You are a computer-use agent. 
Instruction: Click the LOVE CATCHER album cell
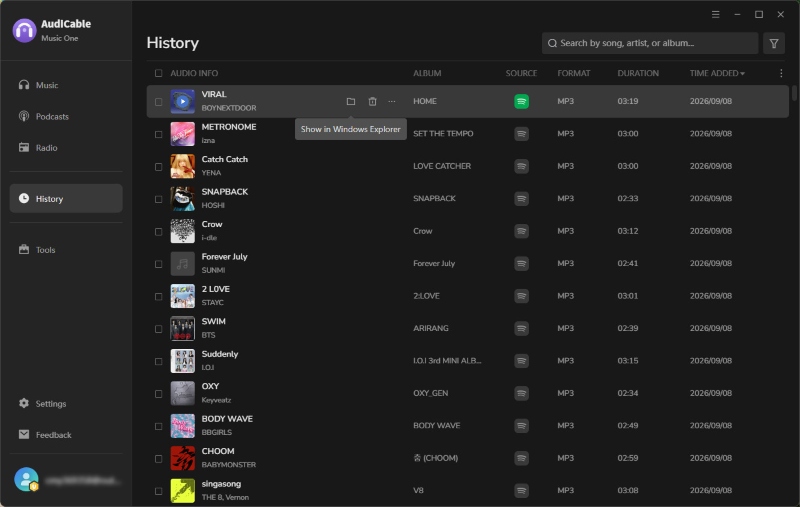[x=442, y=166]
